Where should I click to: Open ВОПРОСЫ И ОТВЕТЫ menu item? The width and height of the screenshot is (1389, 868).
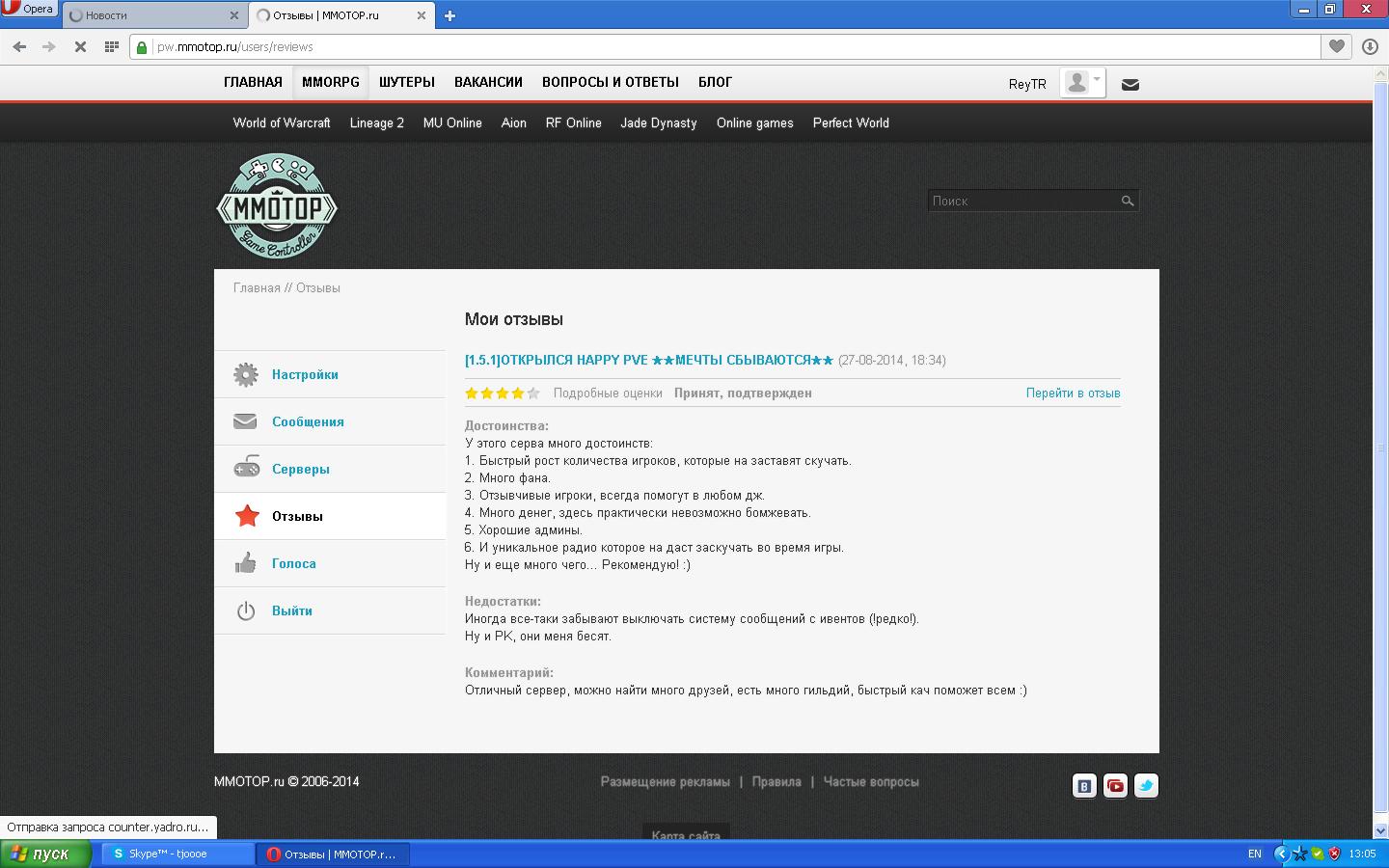[x=610, y=82]
